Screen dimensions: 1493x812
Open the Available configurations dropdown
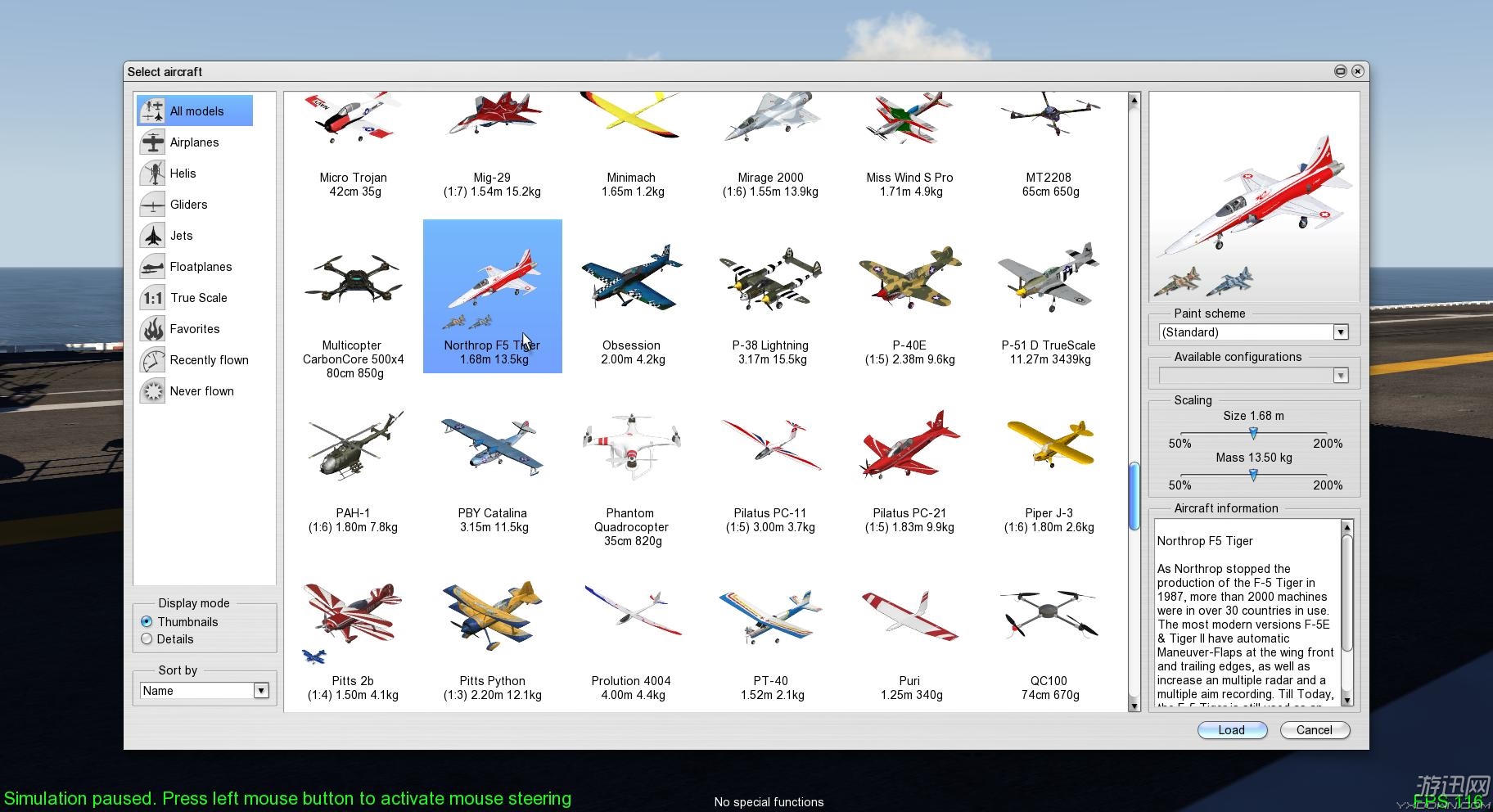1253,375
